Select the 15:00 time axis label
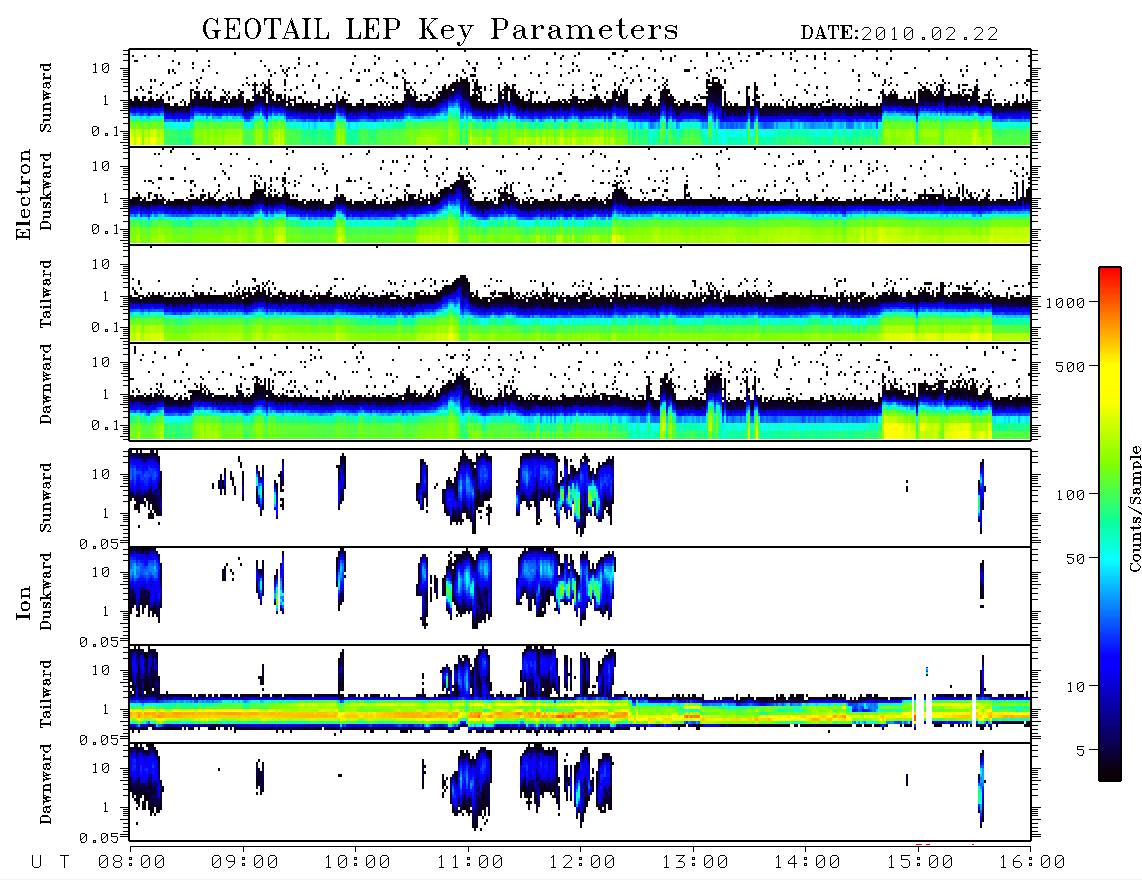The height and width of the screenshot is (880, 1142). tap(920, 862)
